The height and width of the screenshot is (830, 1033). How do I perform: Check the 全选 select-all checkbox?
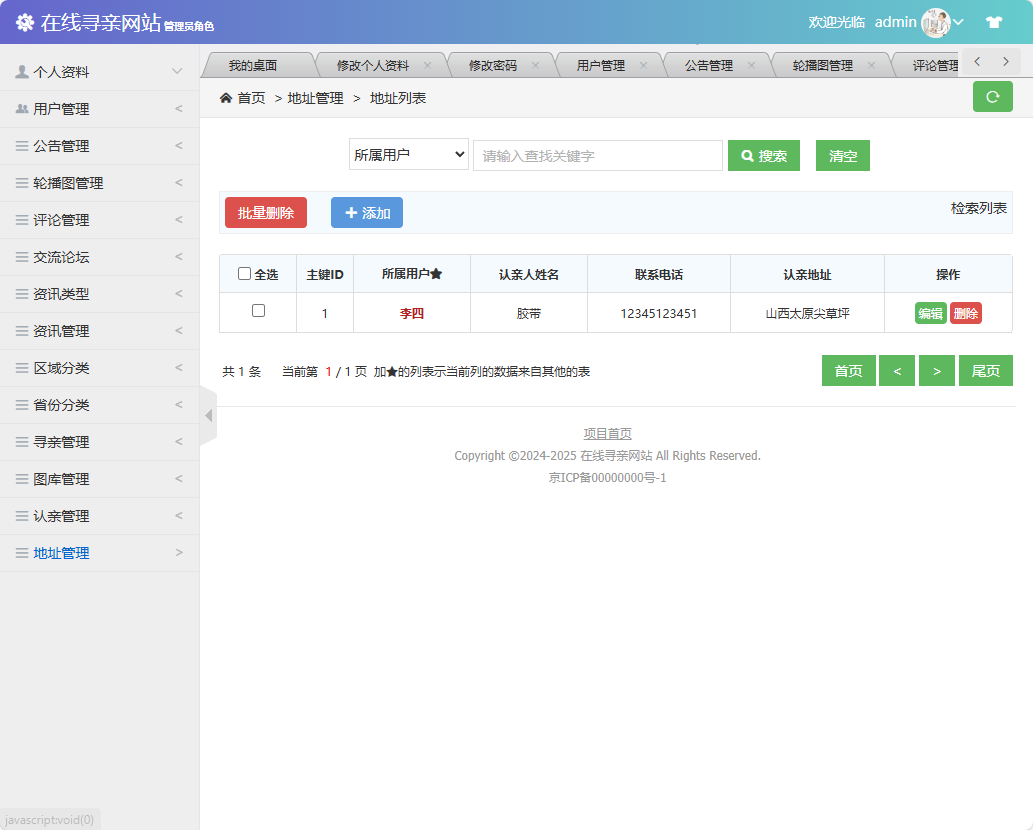pyautogui.click(x=245, y=274)
